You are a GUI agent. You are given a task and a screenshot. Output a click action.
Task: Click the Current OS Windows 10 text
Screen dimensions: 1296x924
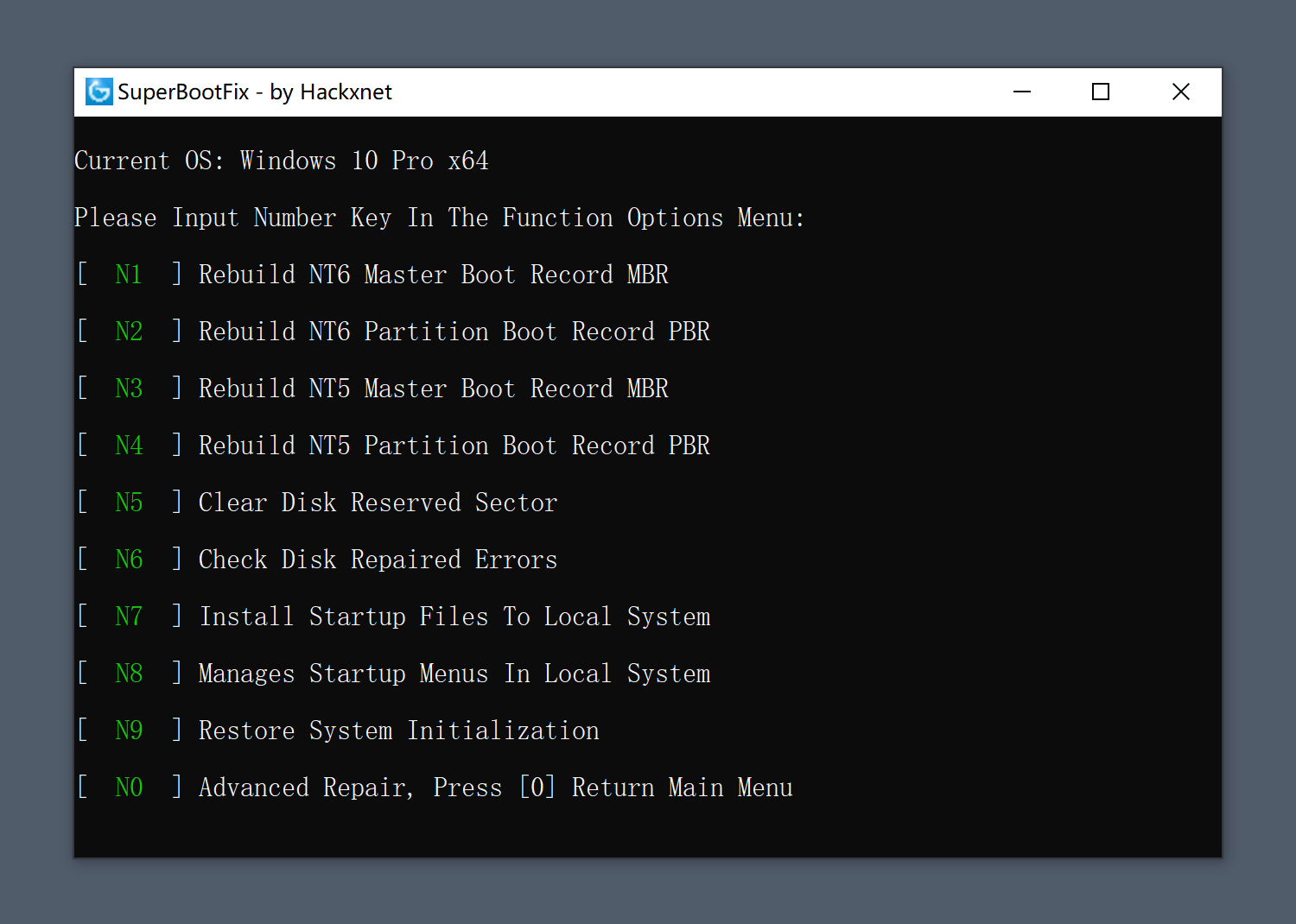click(281, 160)
